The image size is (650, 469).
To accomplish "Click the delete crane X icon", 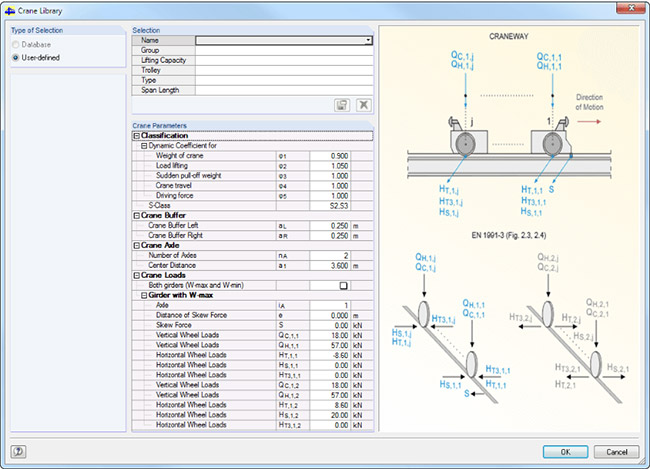I will click(x=364, y=104).
